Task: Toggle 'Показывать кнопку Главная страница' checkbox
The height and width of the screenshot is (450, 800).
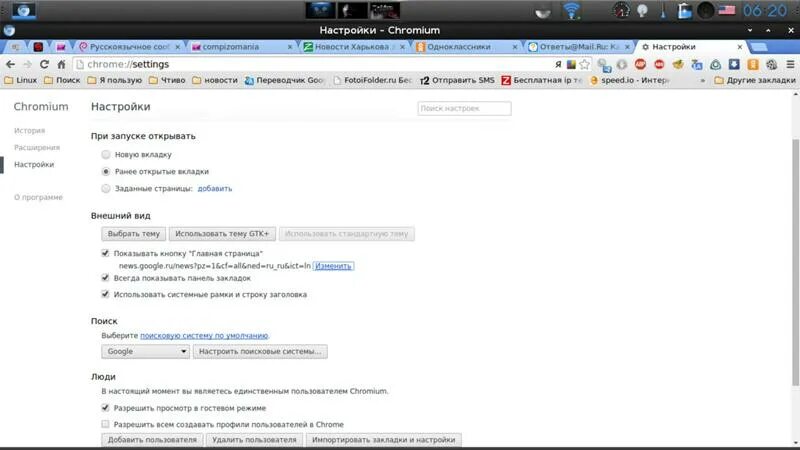Action: click(x=105, y=253)
